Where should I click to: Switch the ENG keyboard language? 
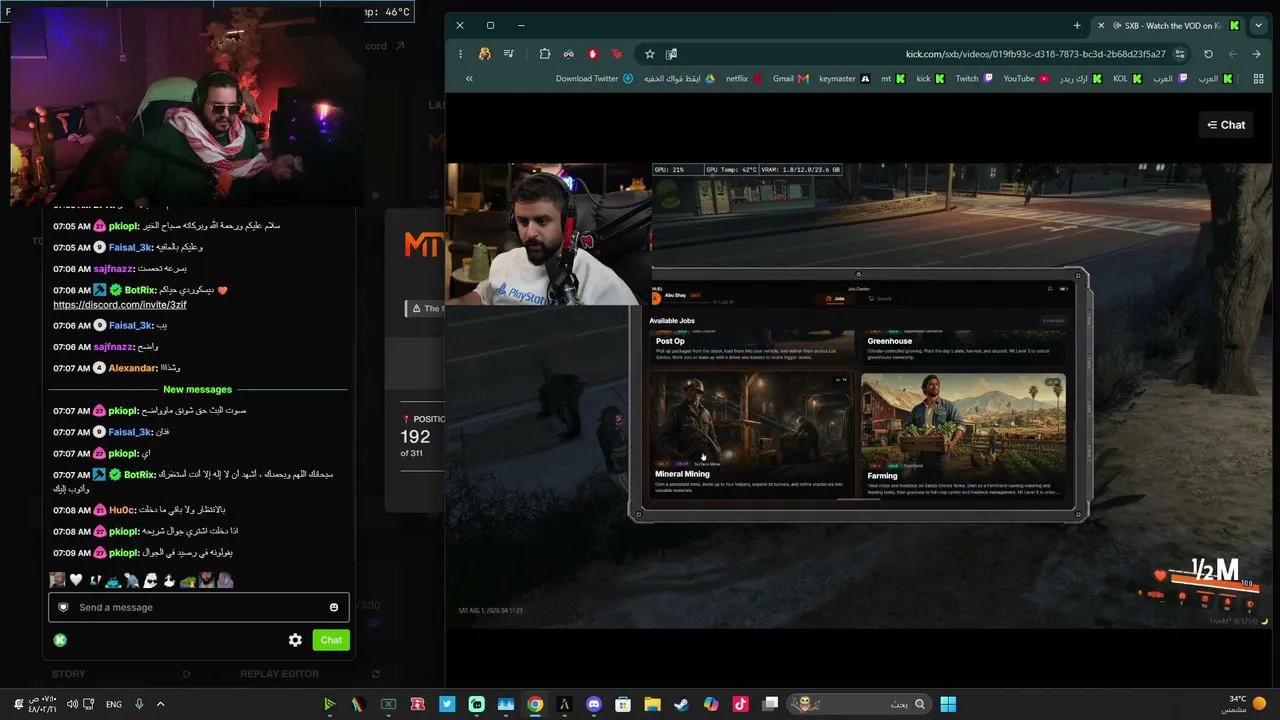114,704
